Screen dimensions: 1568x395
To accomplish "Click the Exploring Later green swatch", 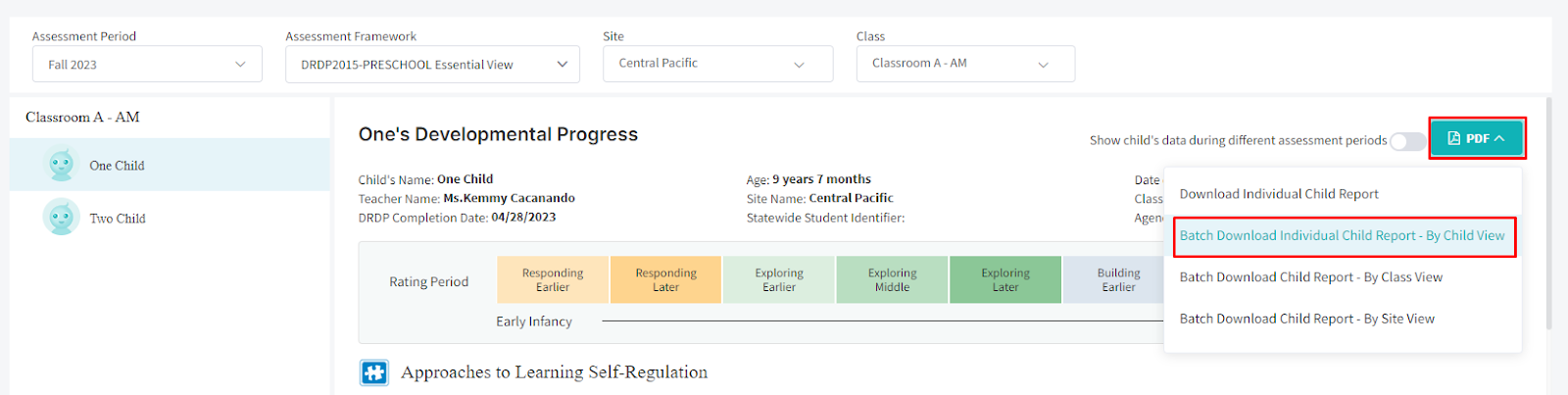I will [x=1005, y=280].
